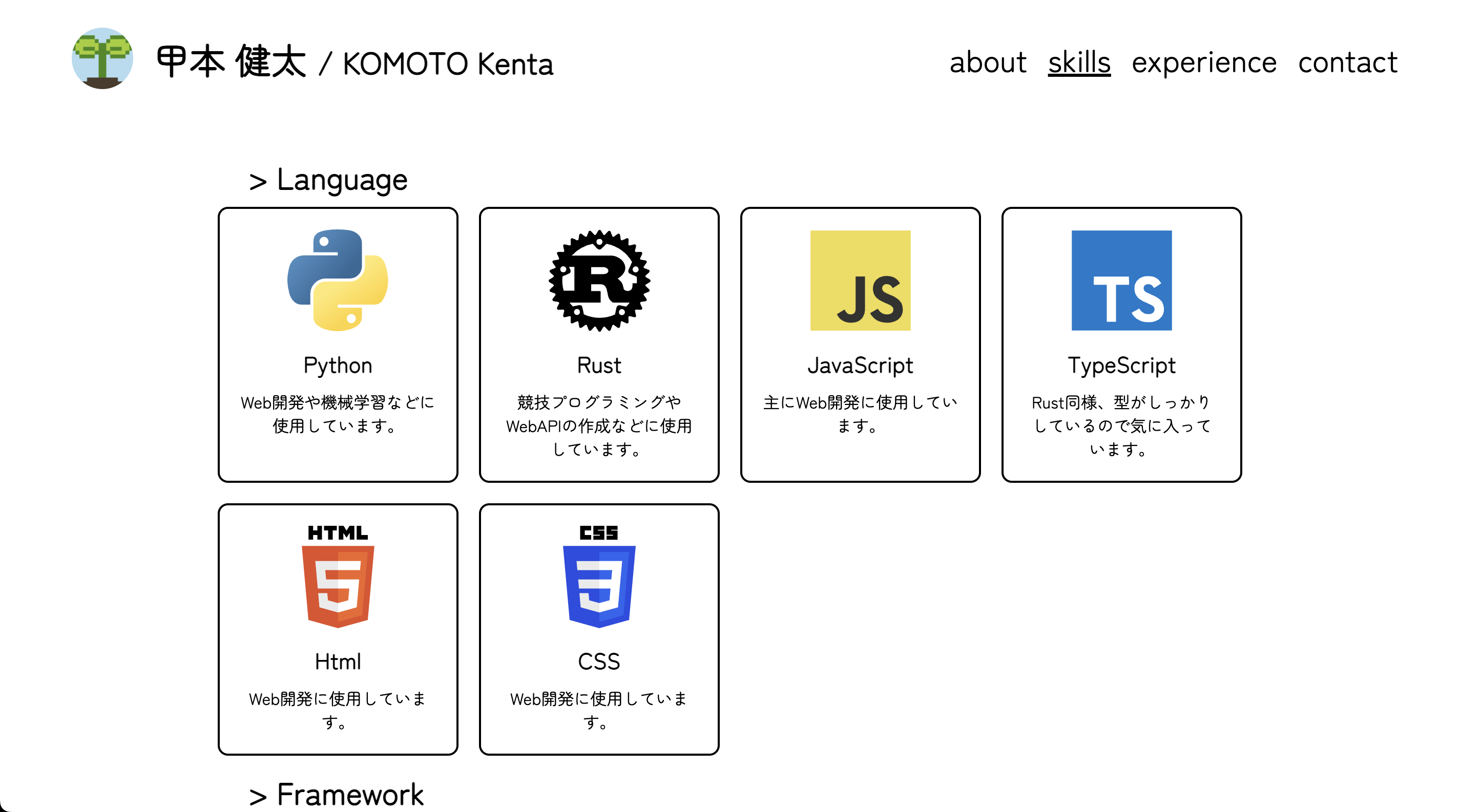Click the Rust gear logo
The image size is (1460, 812).
[599, 280]
